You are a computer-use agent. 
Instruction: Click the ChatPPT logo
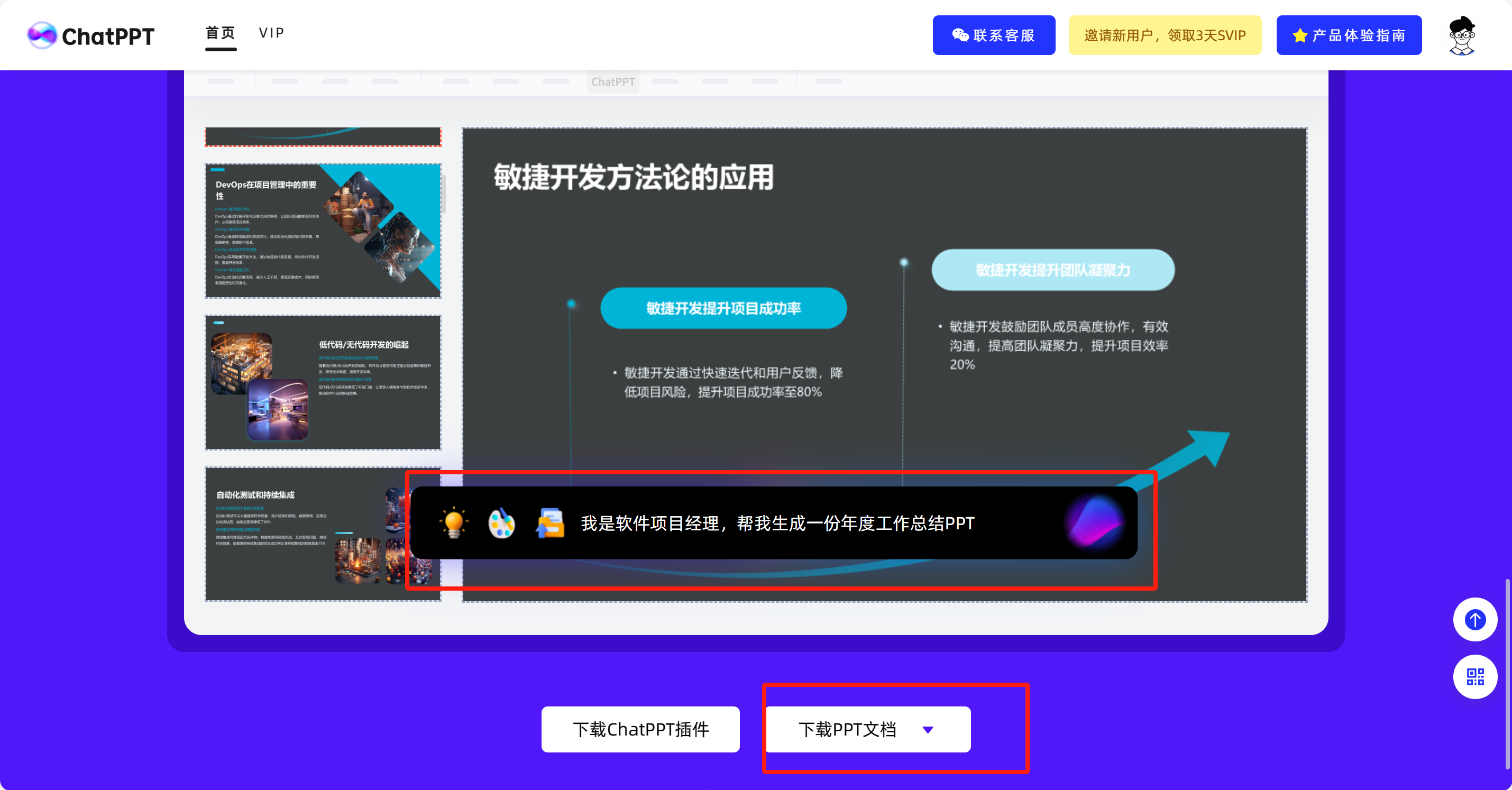coord(91,36)
